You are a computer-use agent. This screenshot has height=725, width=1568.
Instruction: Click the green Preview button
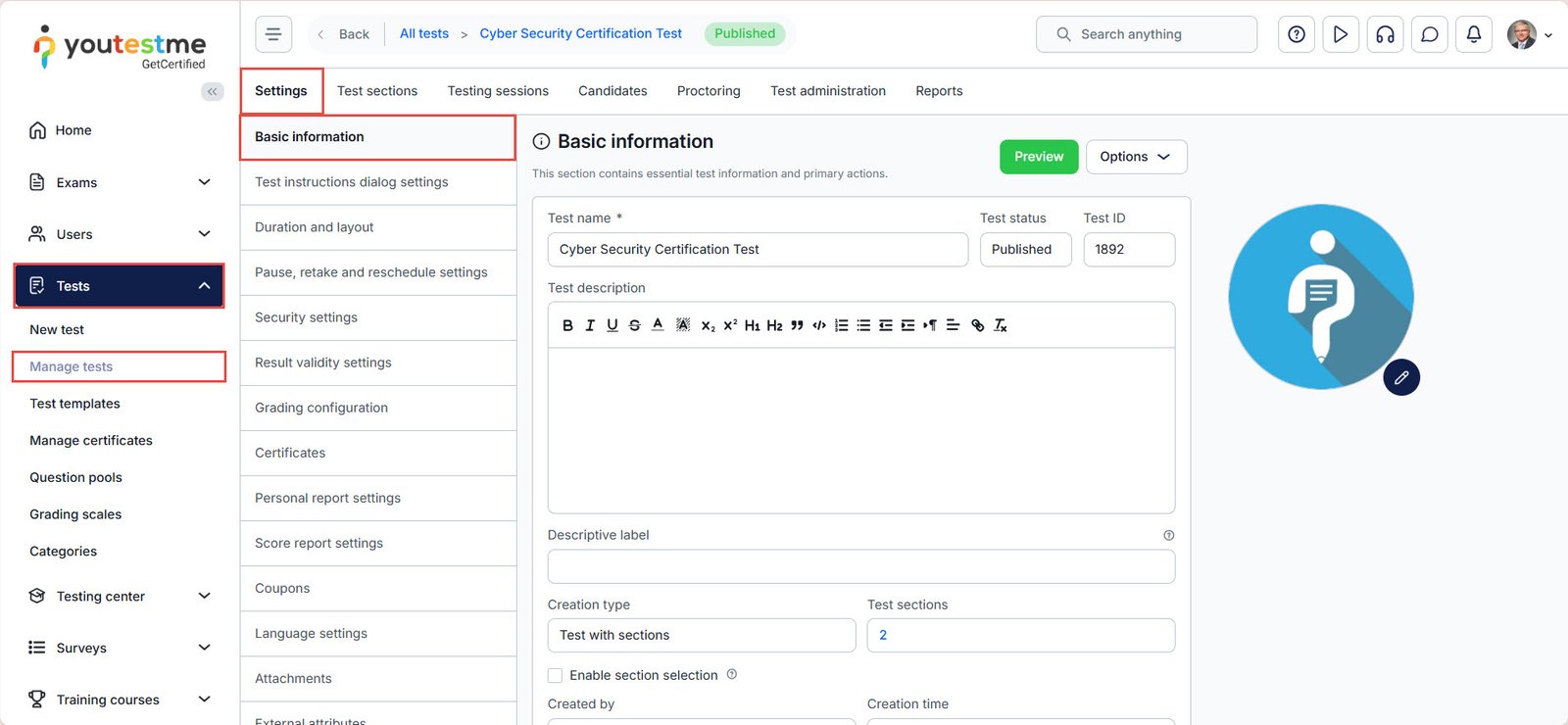click(1038, 157)
